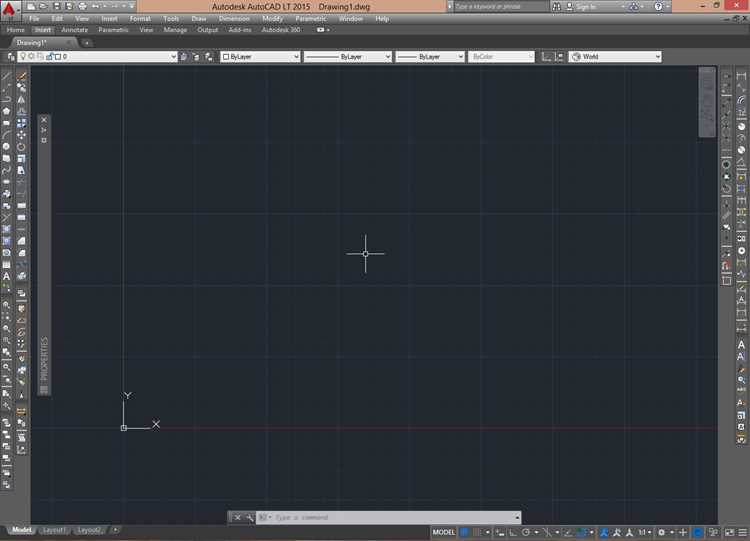Open the Autodesk 360 ribbon tab
This screenshot has height=541, width=750.
[281, 30]
